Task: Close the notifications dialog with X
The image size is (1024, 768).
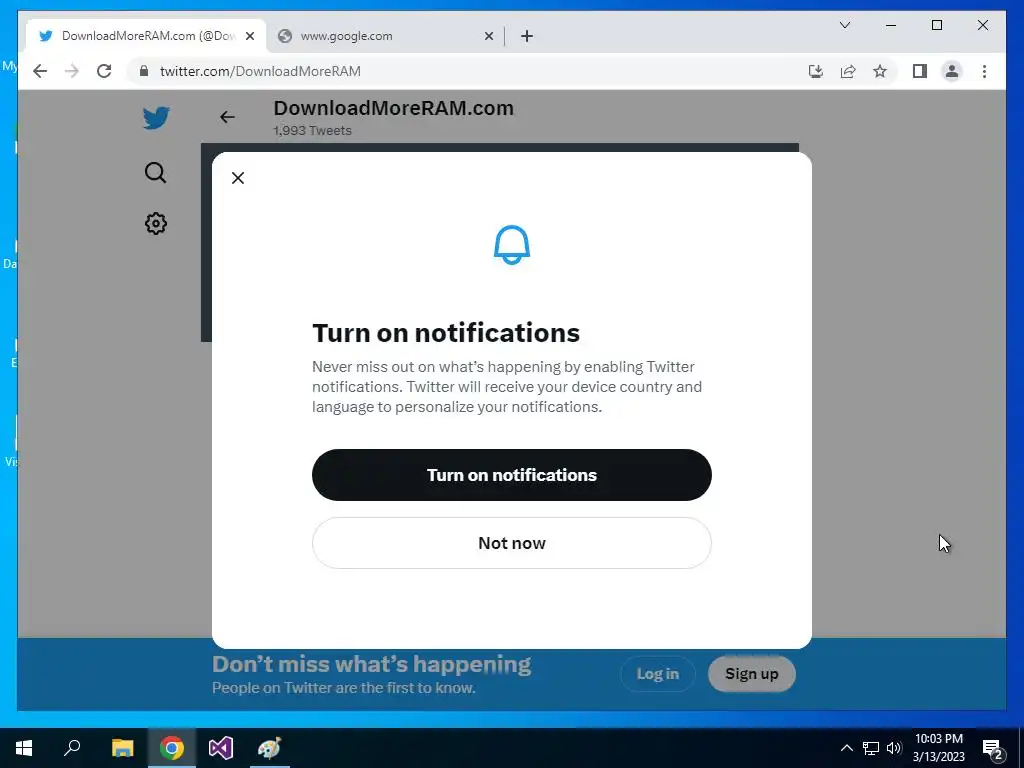Action: click(x=238, y=178)
